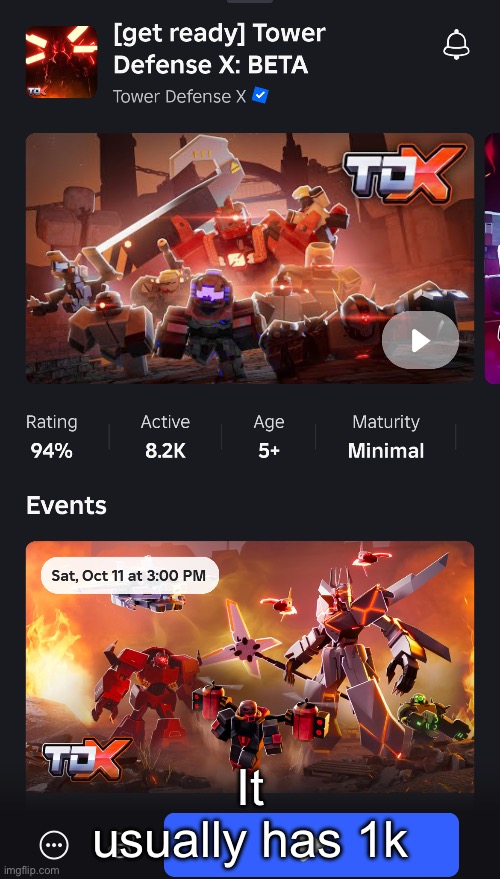View the Active 8.2K players stat

[165, 437]
